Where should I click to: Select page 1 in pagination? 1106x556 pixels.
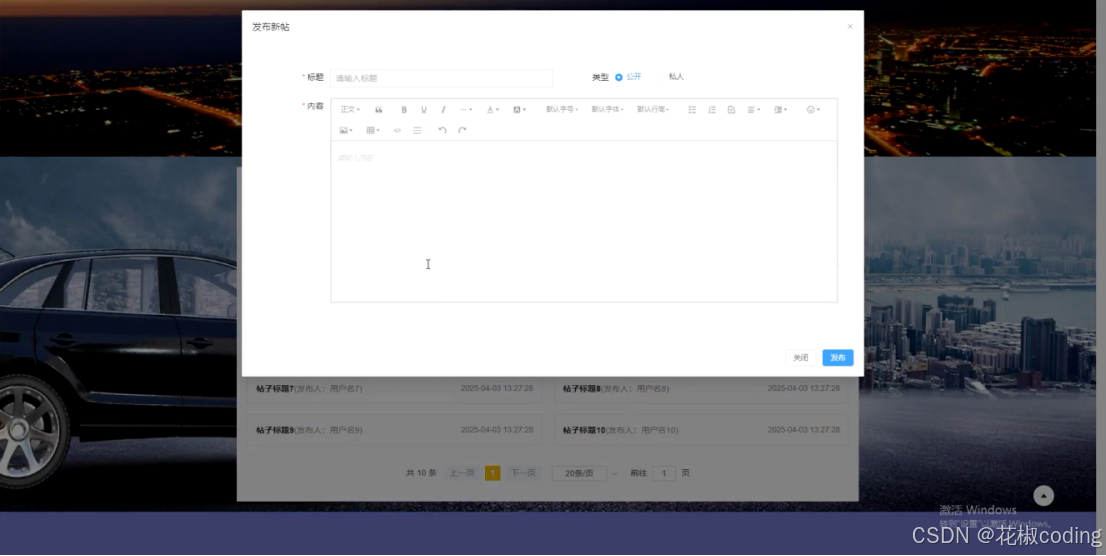[x=492, y=473]
